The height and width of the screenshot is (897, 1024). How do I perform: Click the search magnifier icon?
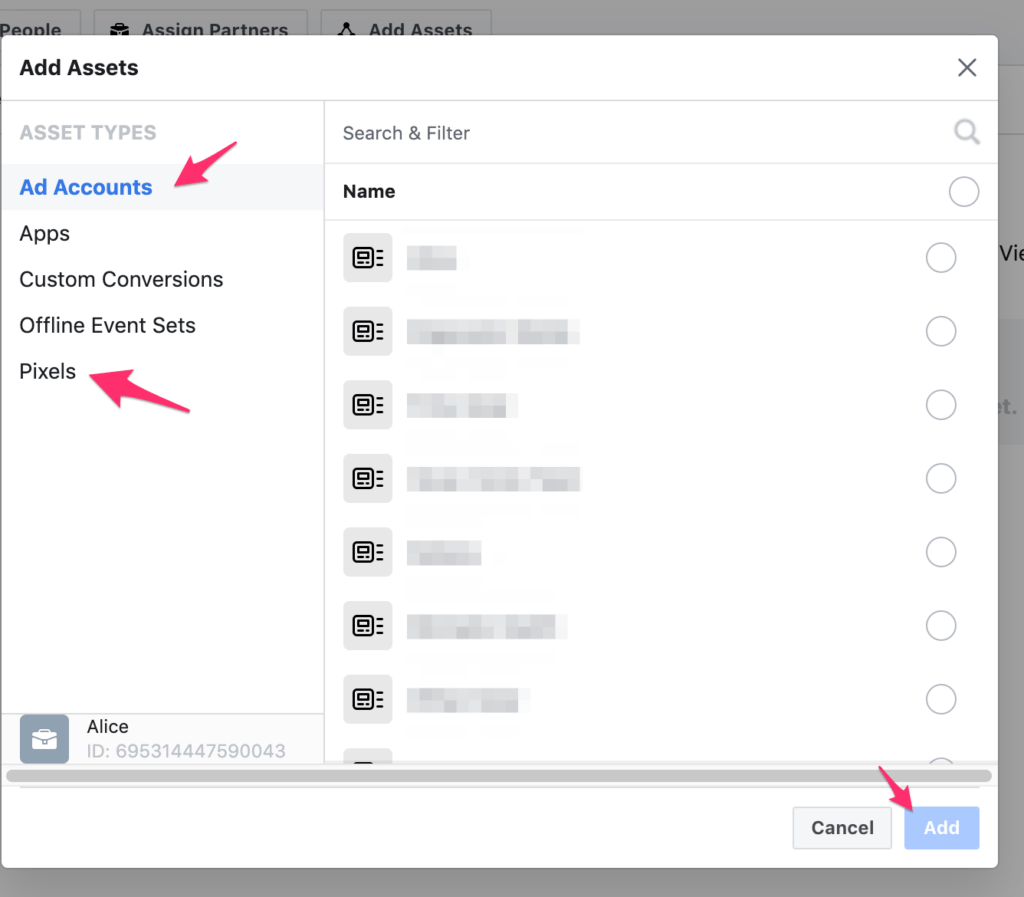[966, 133]
